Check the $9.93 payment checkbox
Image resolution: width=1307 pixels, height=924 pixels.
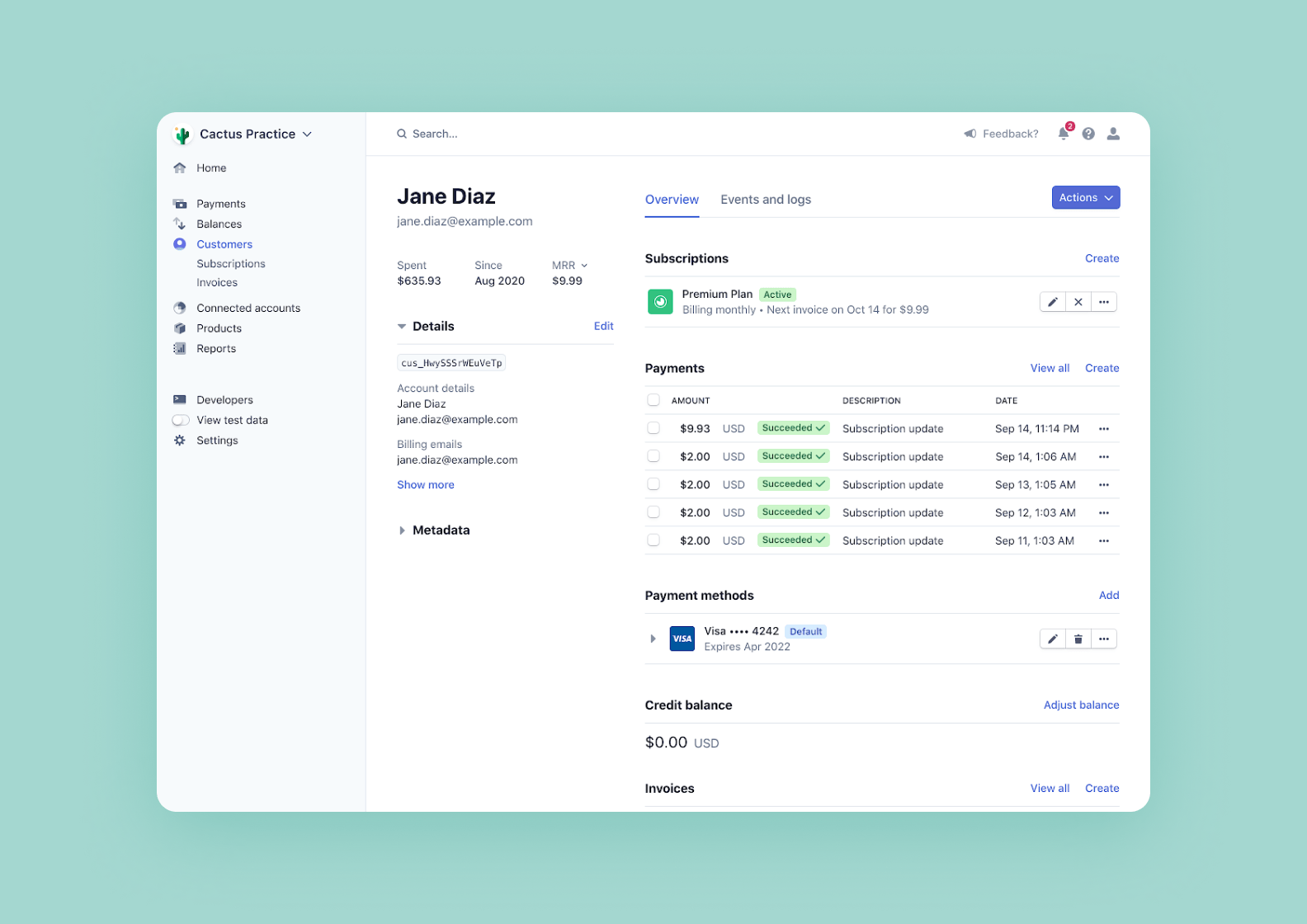(x=653, y=428)
